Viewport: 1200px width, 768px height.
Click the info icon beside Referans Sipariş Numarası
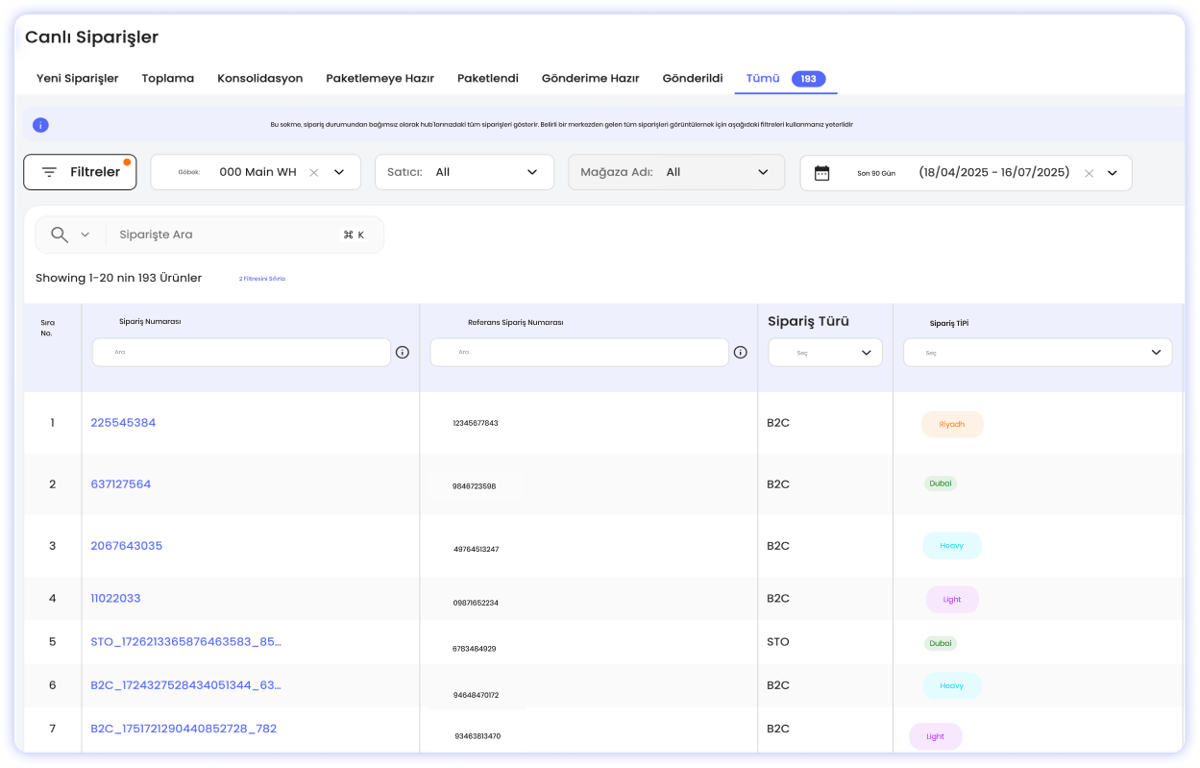tap(741, 352)
